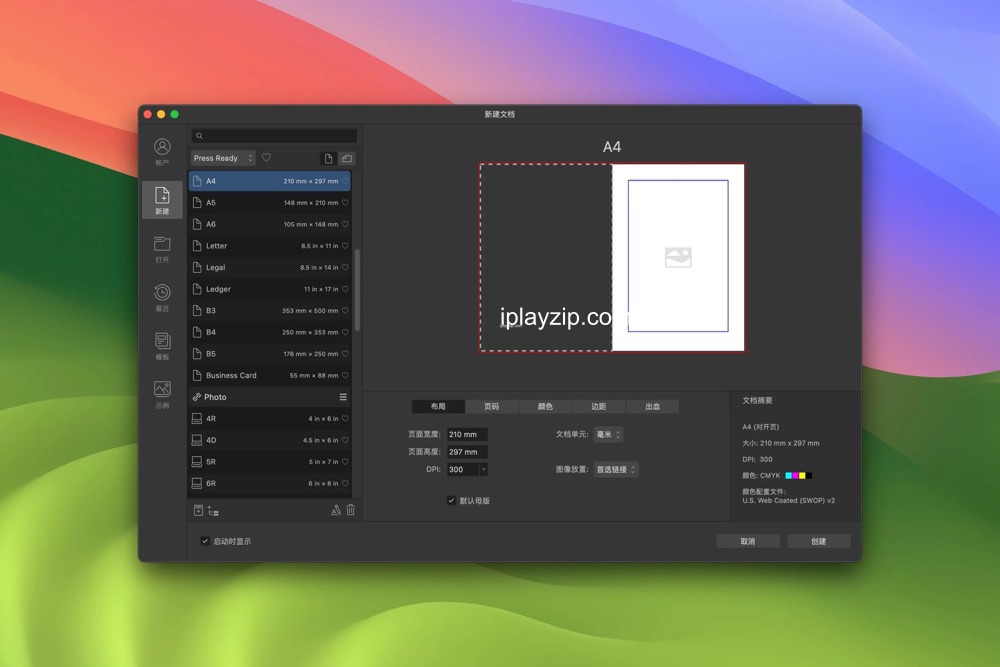
Task: Switch to the 布局 layout tab
Action: (x=438, y=407)
